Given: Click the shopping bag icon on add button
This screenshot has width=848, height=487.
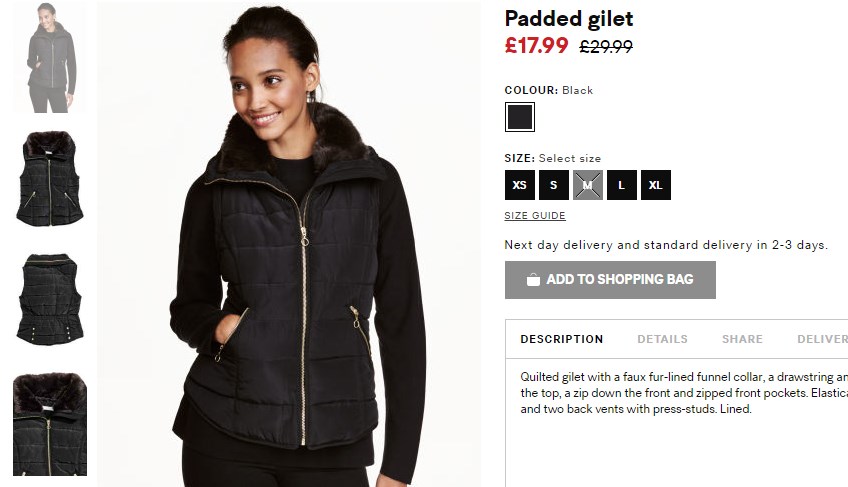Looking at the screenshot, I should coord(533,280).
